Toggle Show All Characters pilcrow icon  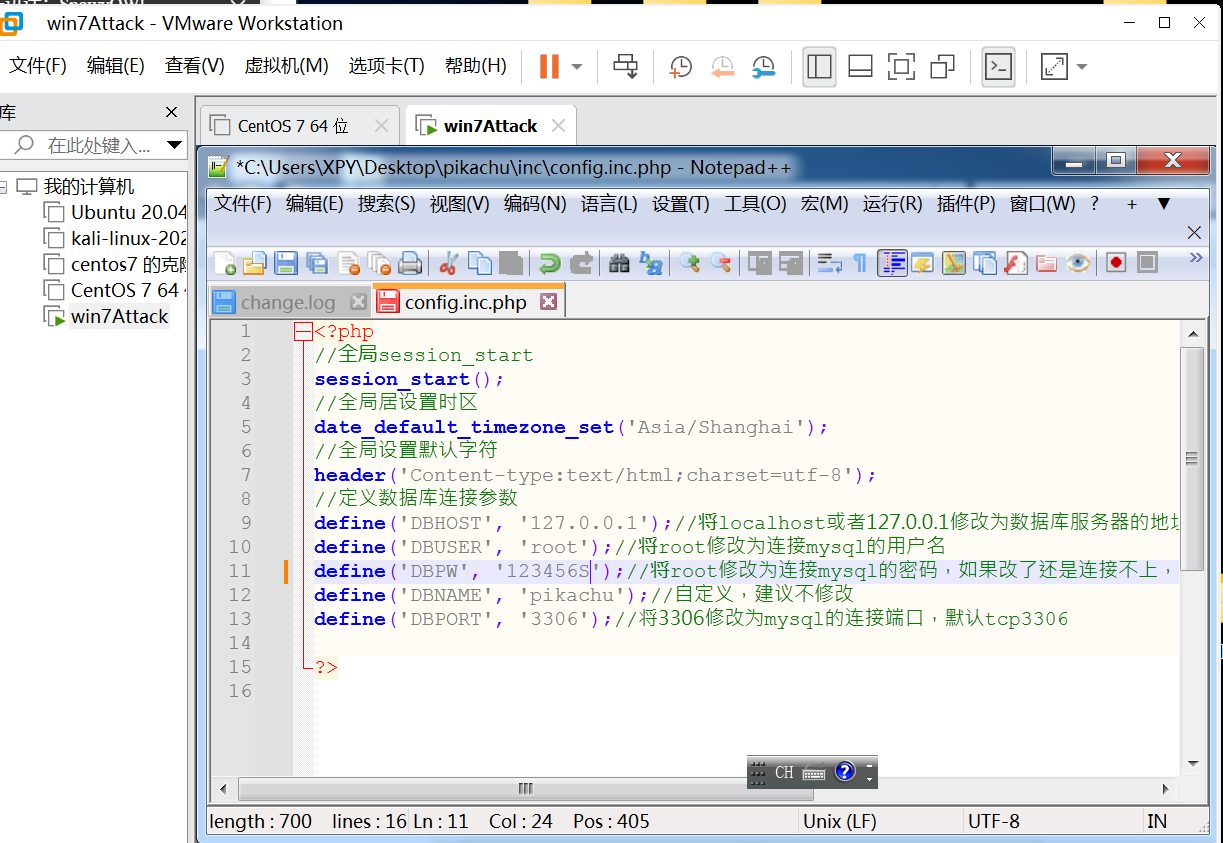(x=860, y=263)
